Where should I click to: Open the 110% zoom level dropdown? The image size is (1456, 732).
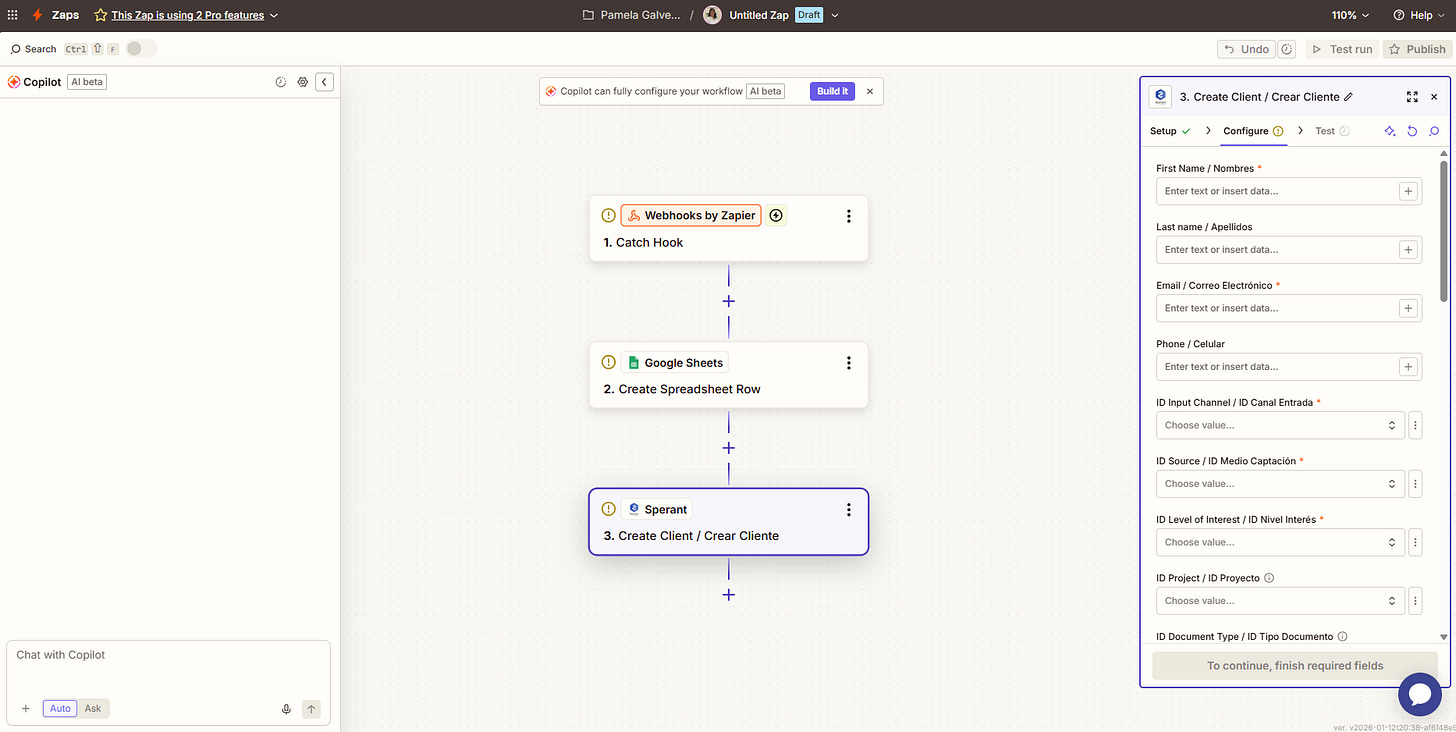[1349, 15]
